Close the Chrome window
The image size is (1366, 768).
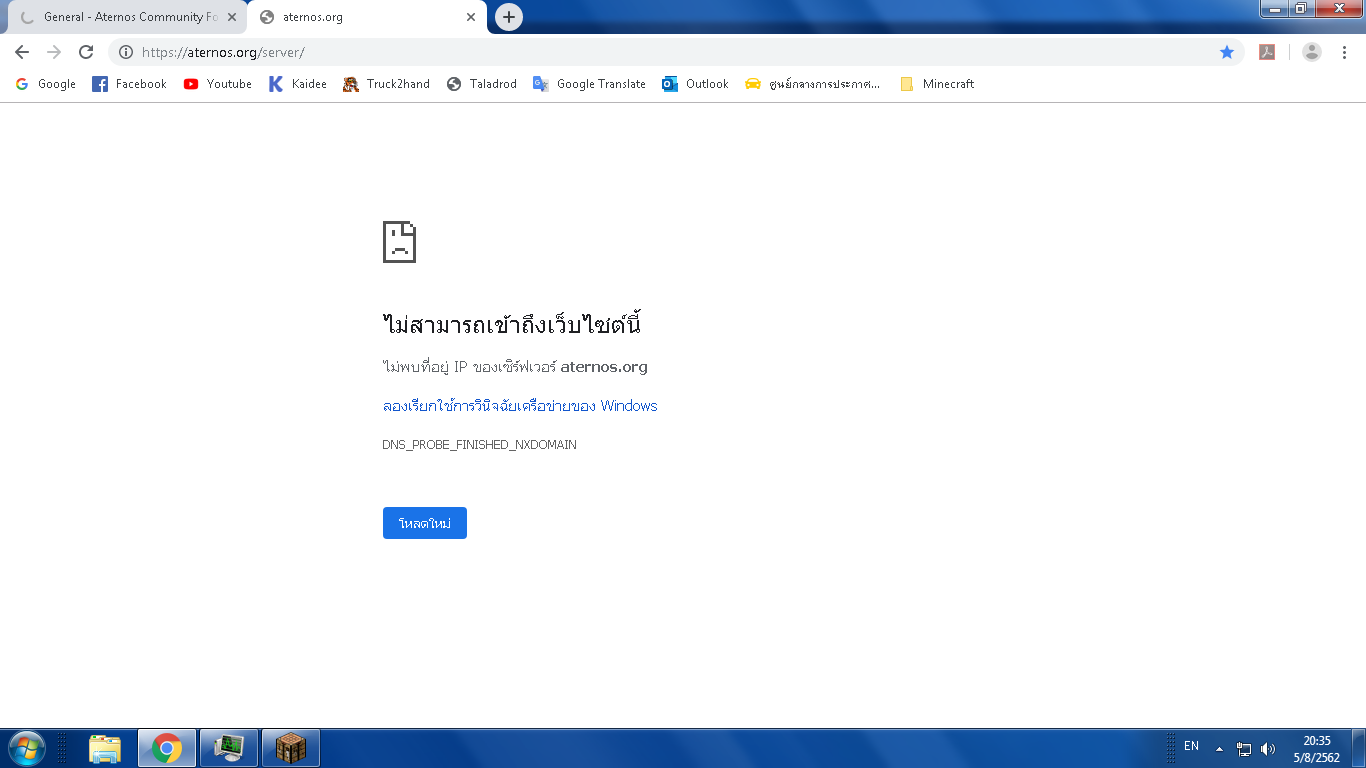(x=1338, y=9)
